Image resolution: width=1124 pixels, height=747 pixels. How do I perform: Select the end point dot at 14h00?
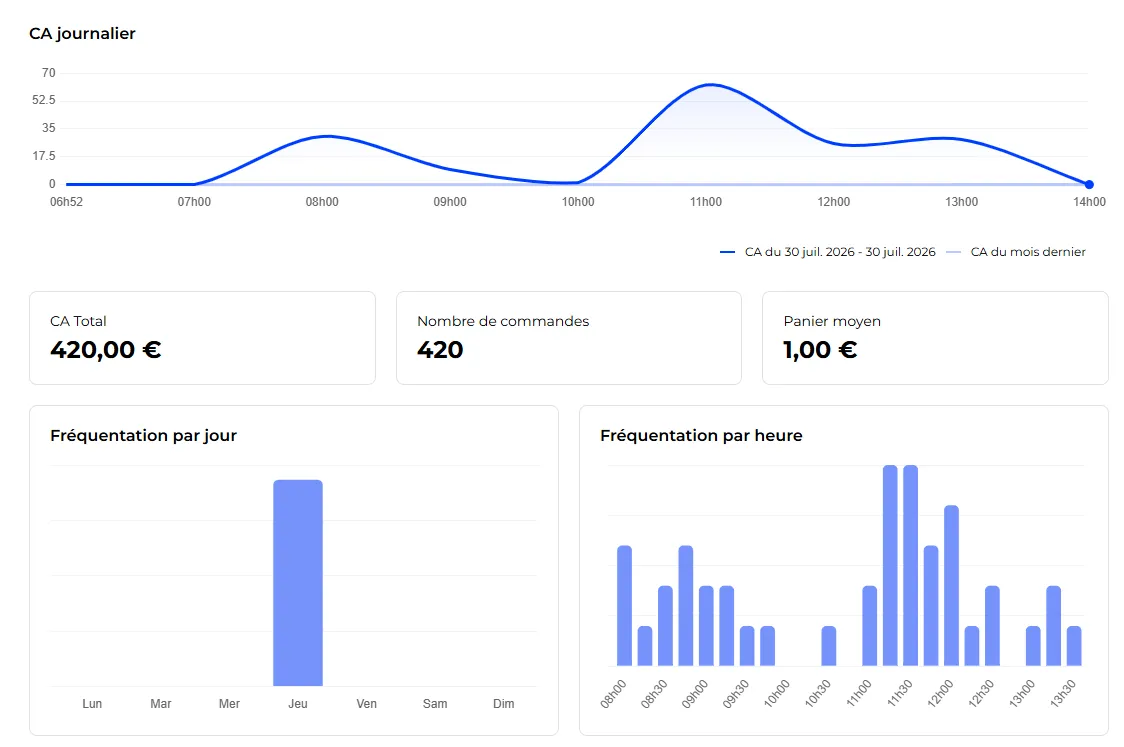[x=1089, y=184]
